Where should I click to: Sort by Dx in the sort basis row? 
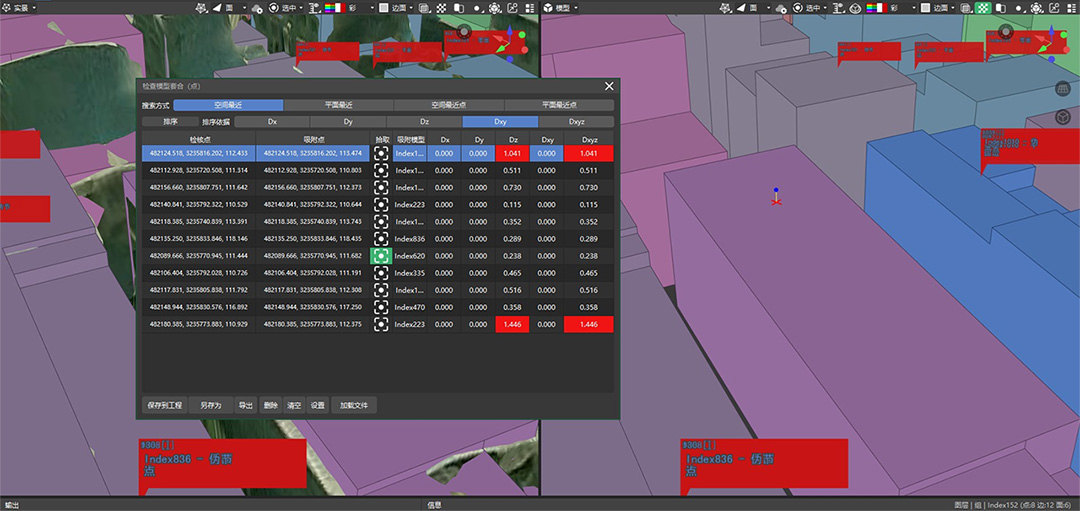click(272, 122)
